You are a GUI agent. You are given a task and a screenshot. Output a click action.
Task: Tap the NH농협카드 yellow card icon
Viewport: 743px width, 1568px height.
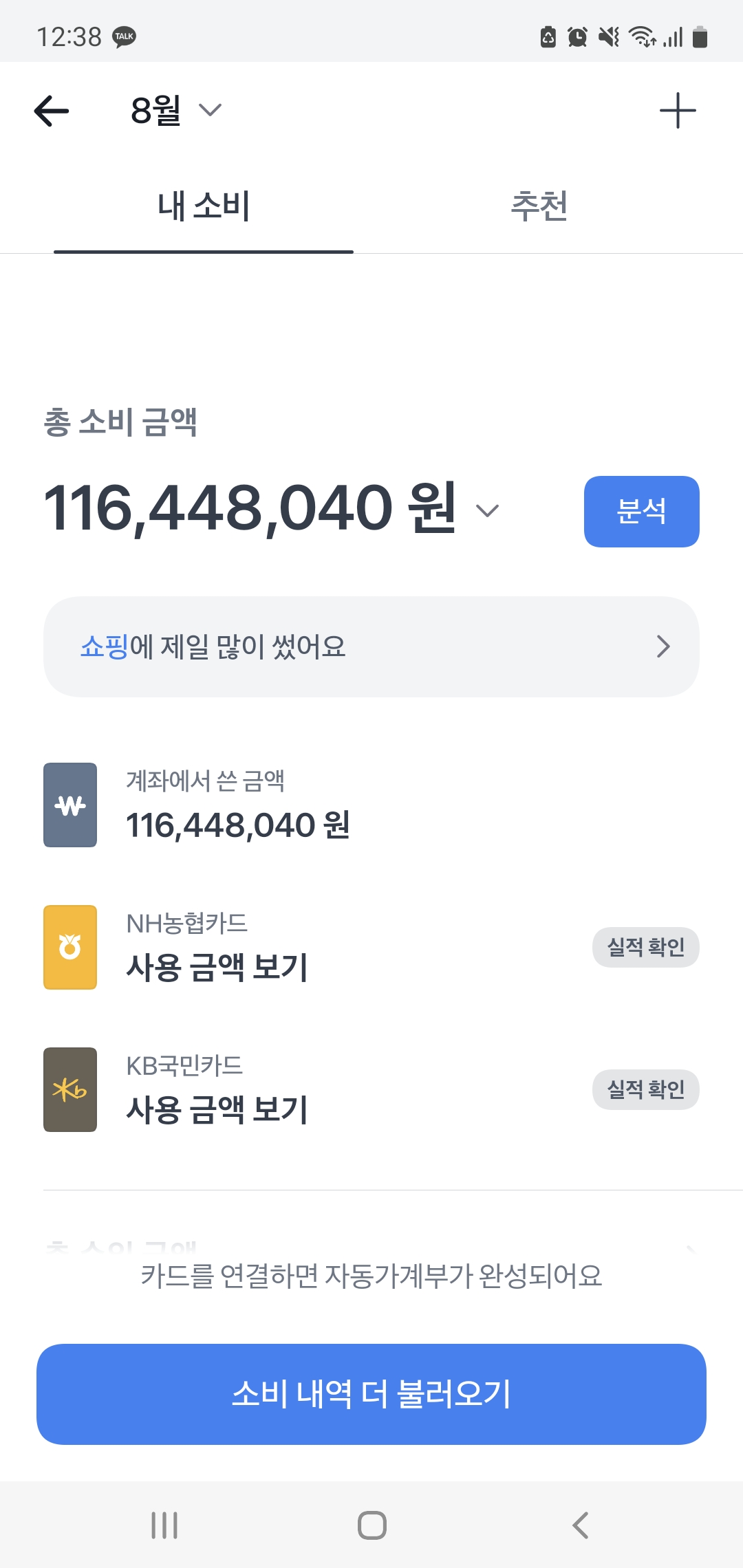[70, 947]
